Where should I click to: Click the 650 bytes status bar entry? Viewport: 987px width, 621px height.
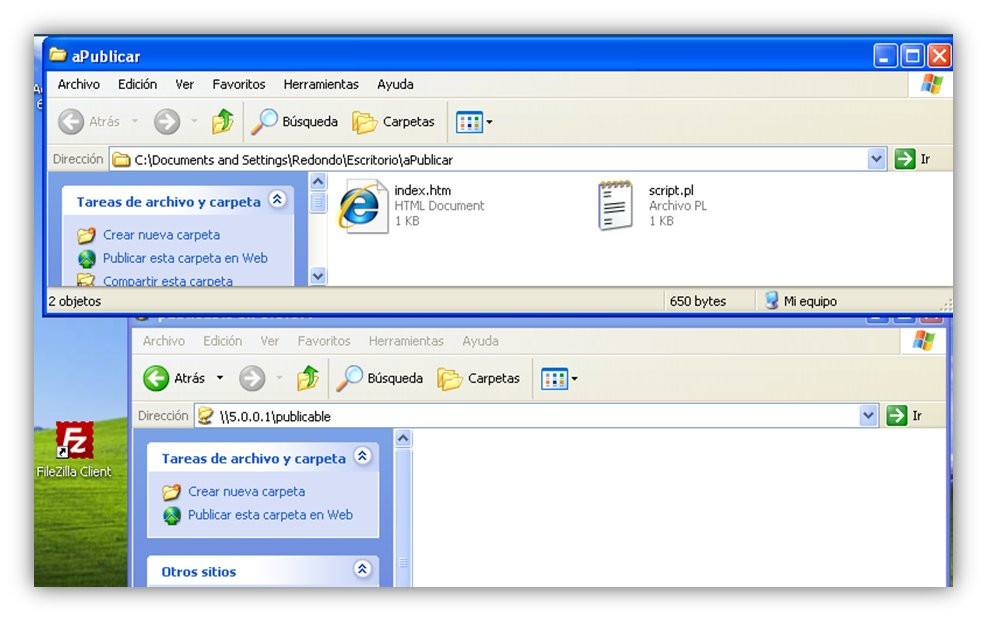coord(697,301)
